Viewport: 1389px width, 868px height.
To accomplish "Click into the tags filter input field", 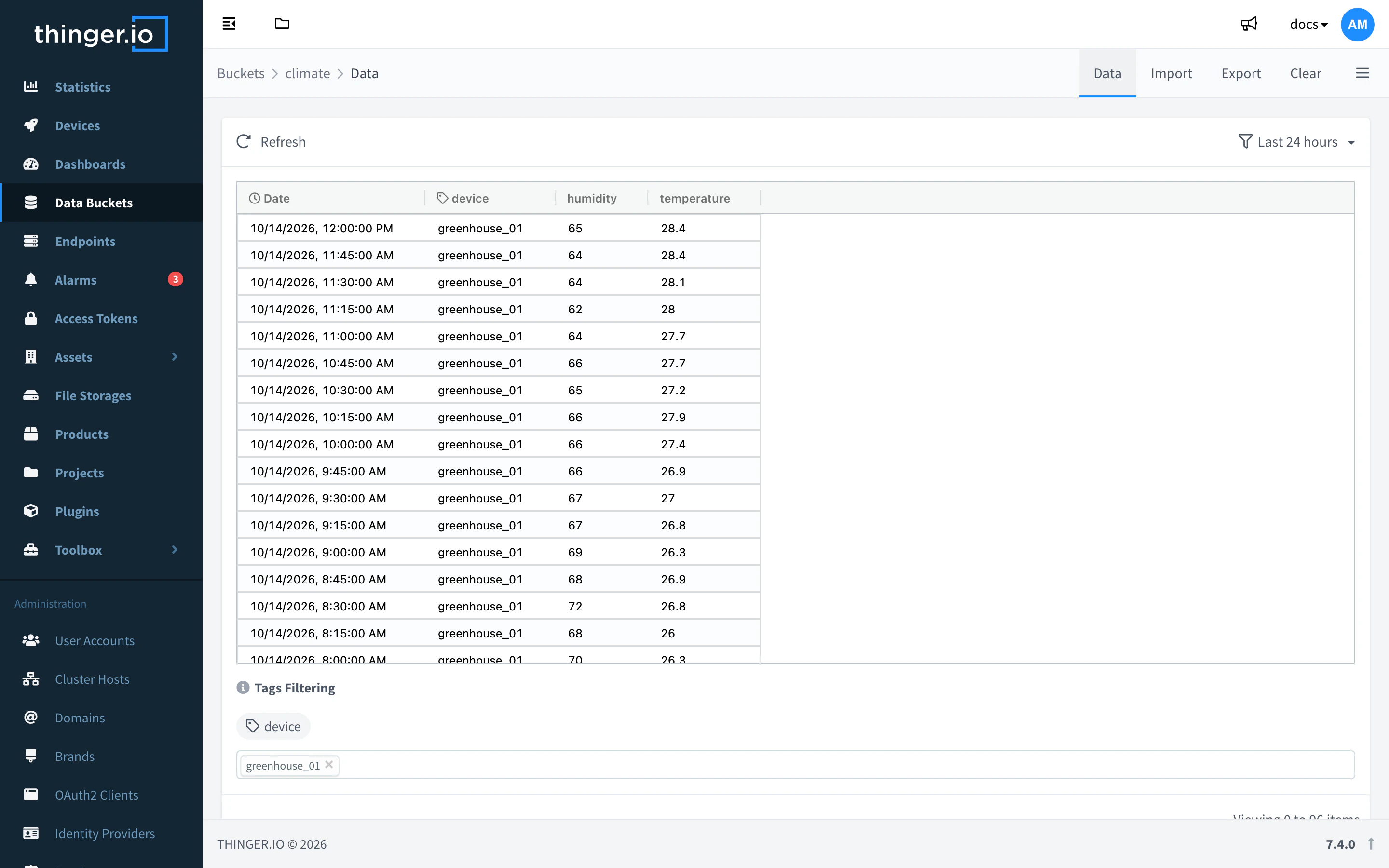I will 795,765.
